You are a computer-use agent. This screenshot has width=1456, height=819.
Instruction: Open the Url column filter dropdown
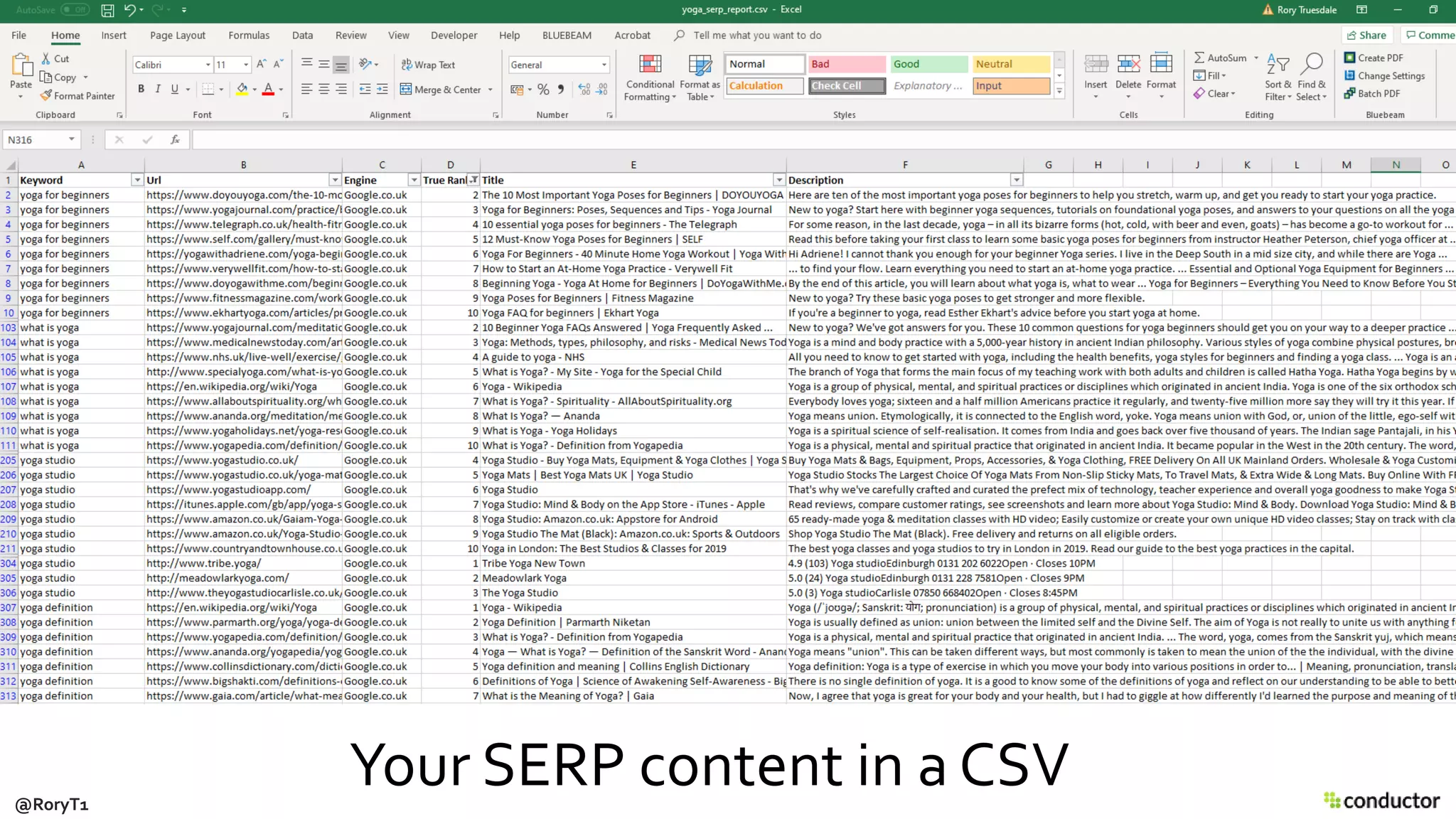[334, 181]
